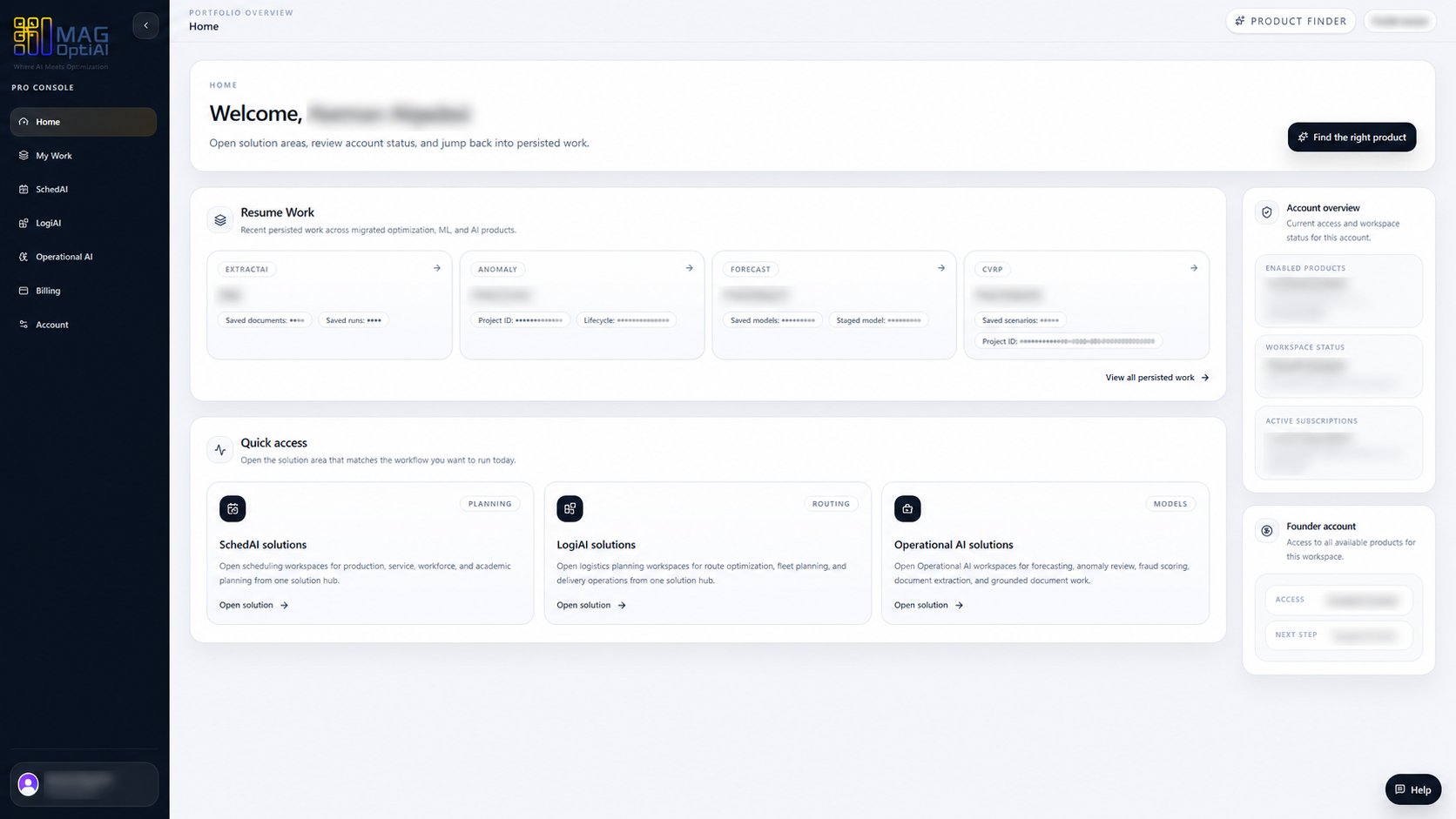Click the SchedAI solutions calendar icon
This screenshot has width=1456, height=819.
pyautogui.click(x=233, y=508)
